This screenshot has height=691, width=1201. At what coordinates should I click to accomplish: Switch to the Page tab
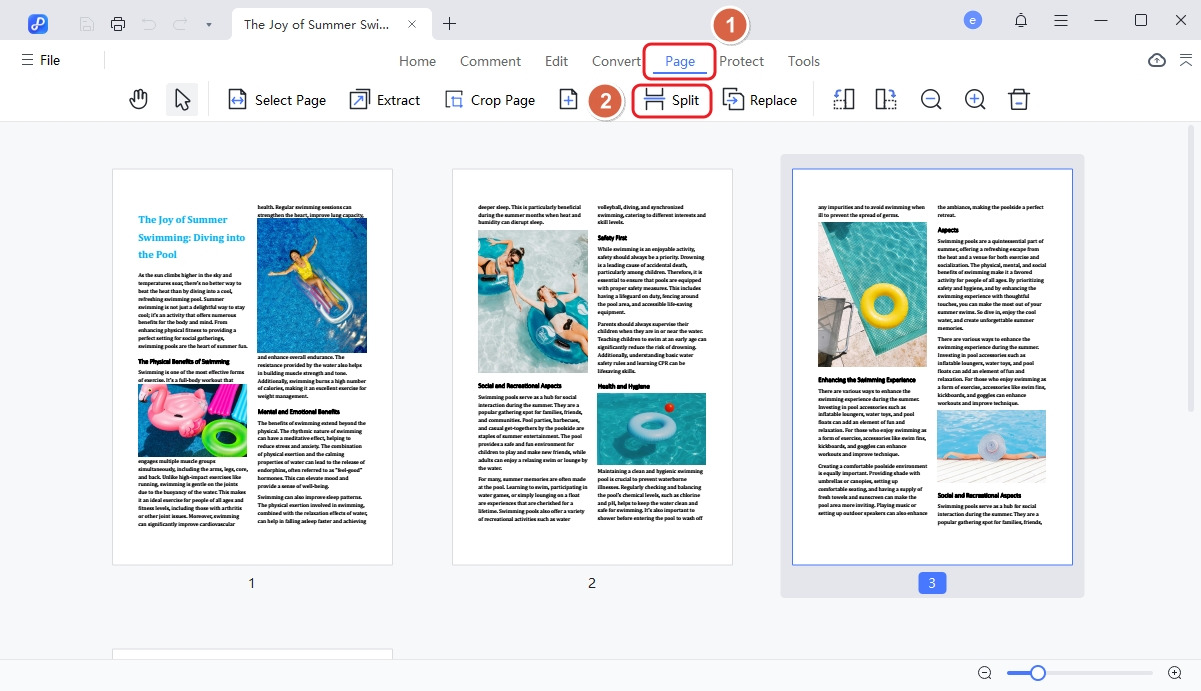click(680, 61)
